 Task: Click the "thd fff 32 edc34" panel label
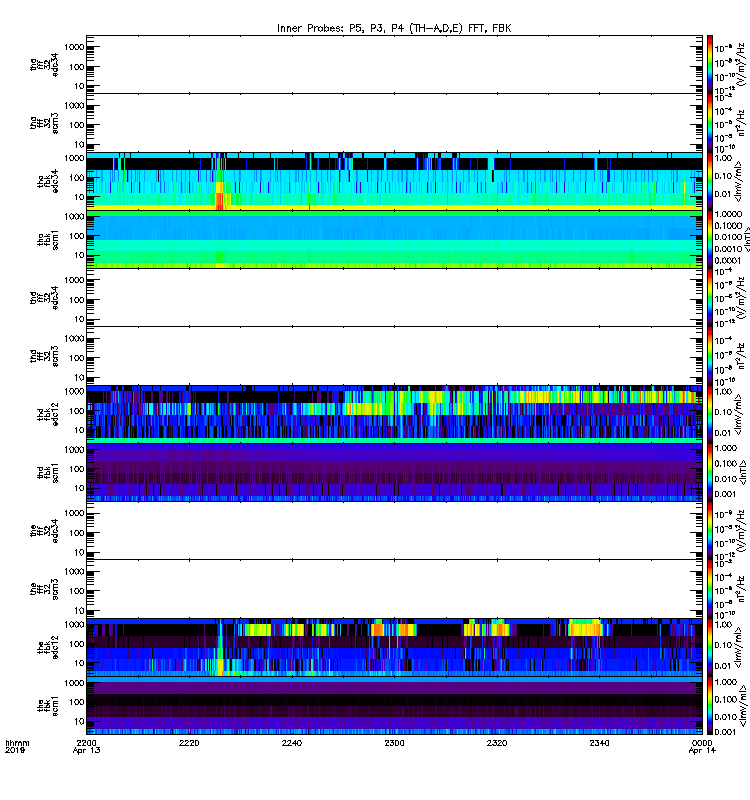44,297
